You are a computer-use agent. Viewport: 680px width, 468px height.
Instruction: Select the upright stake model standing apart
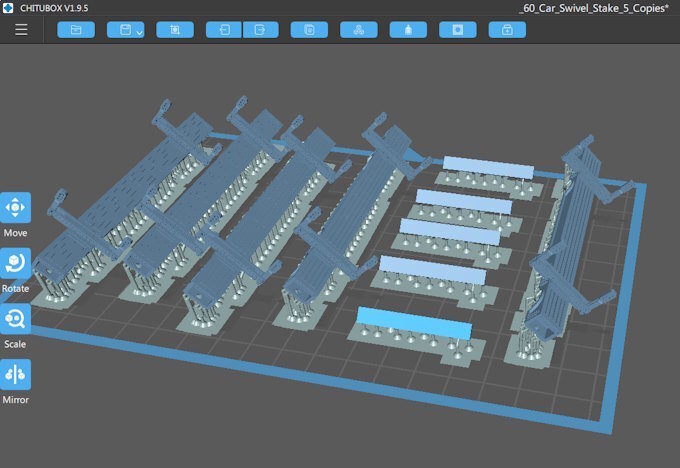(568, 243)
